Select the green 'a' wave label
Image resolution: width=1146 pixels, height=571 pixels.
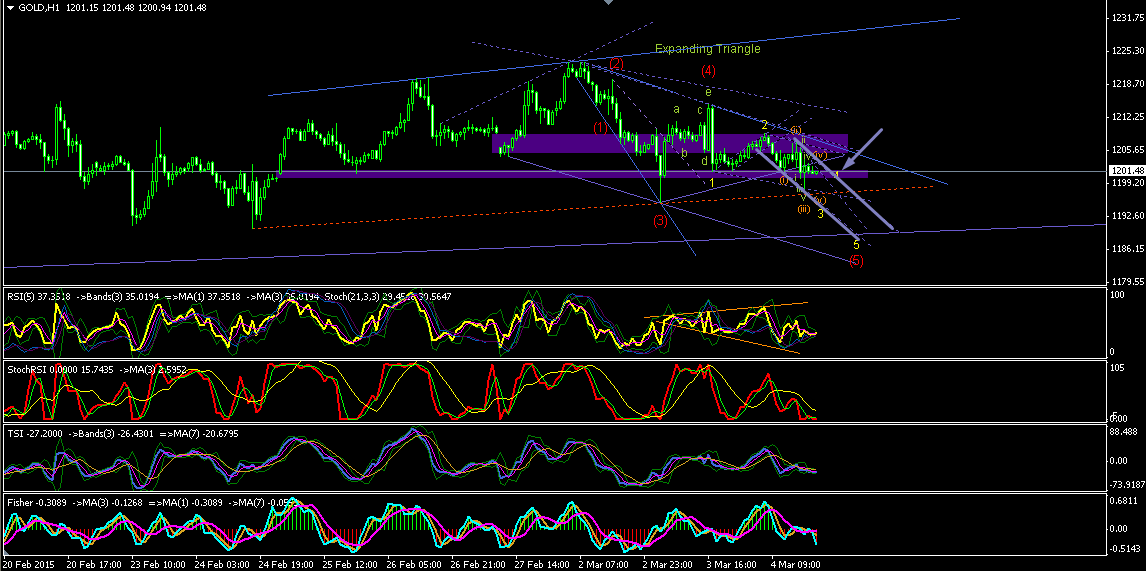point(677,109)
